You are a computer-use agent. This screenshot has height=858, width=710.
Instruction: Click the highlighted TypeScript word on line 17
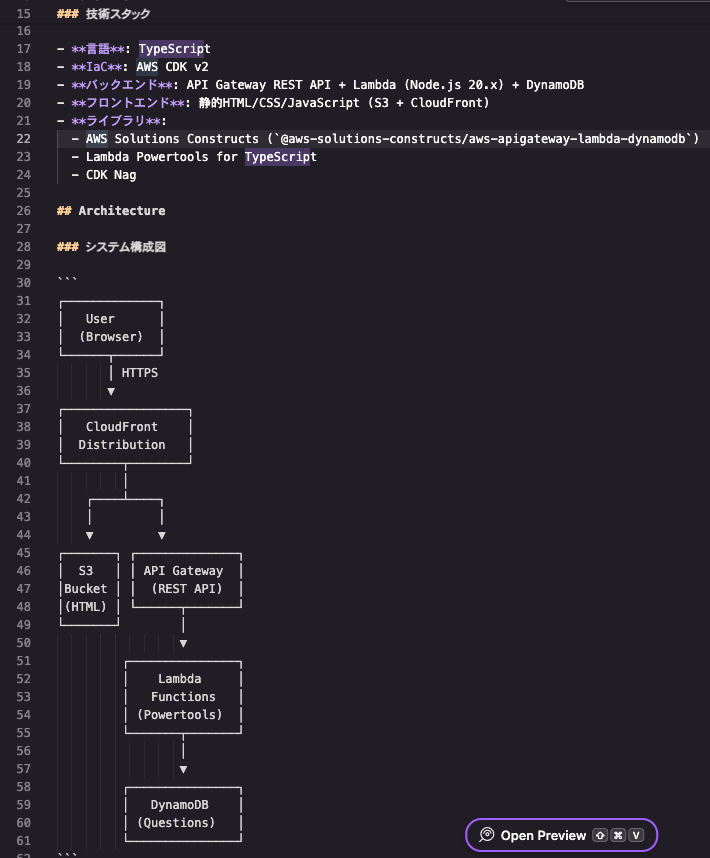point(174,49)
